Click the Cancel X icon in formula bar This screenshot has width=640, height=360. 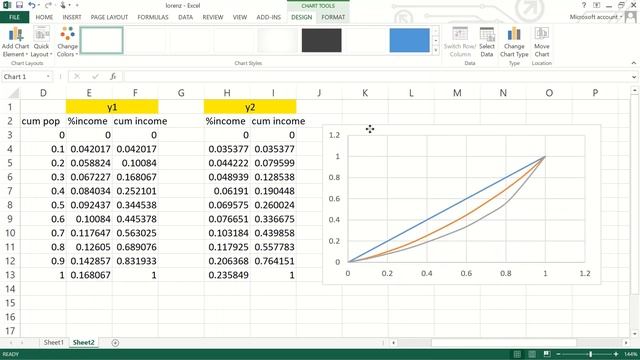(77, 76)
